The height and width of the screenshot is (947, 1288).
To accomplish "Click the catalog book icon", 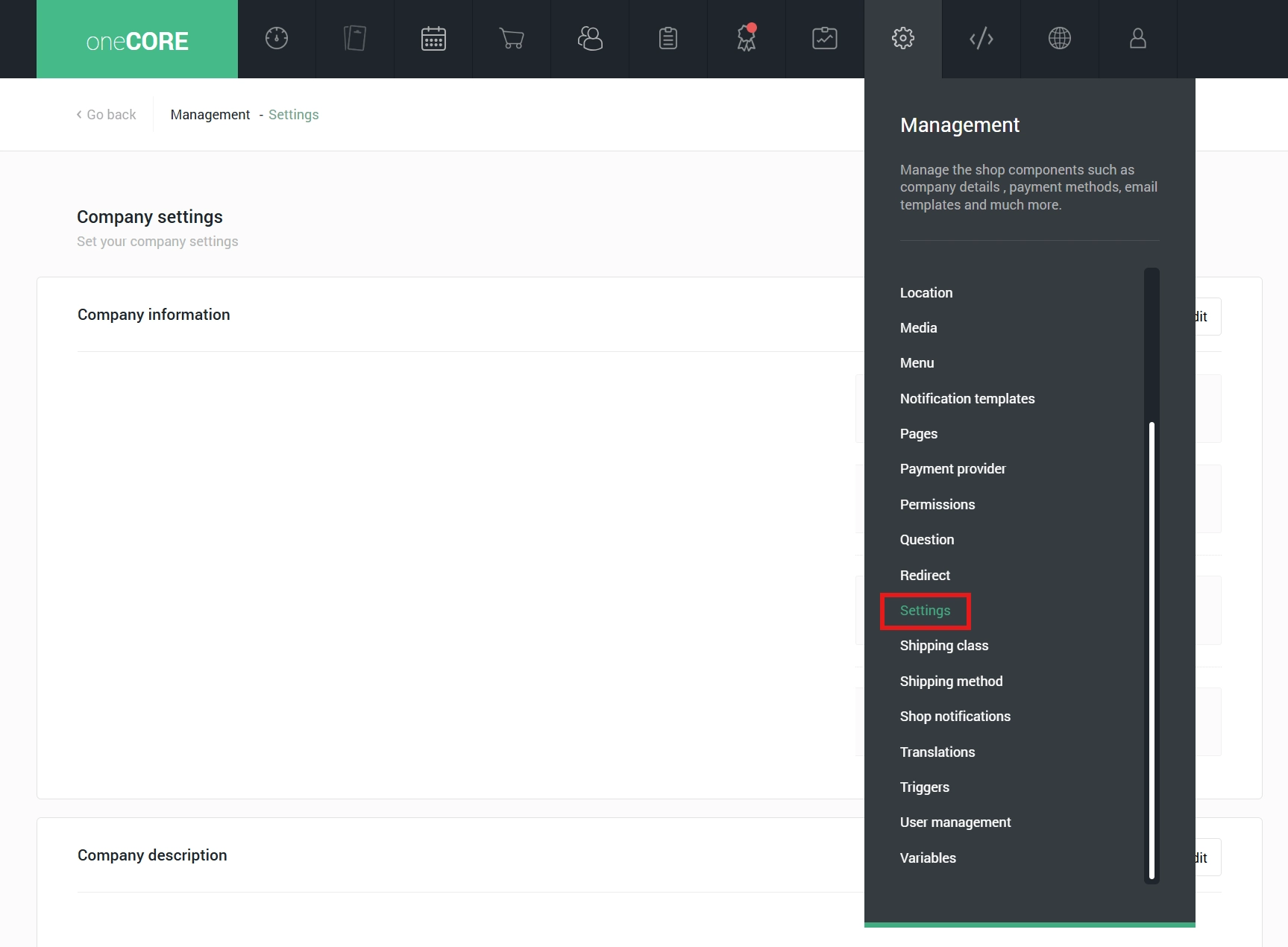I will point(355,39).
